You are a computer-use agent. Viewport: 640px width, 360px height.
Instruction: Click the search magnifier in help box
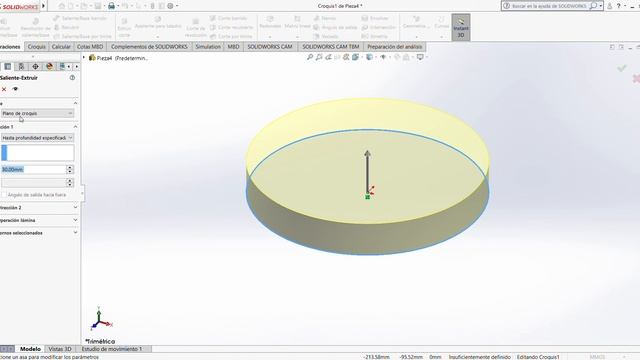[x=593, y=6]
